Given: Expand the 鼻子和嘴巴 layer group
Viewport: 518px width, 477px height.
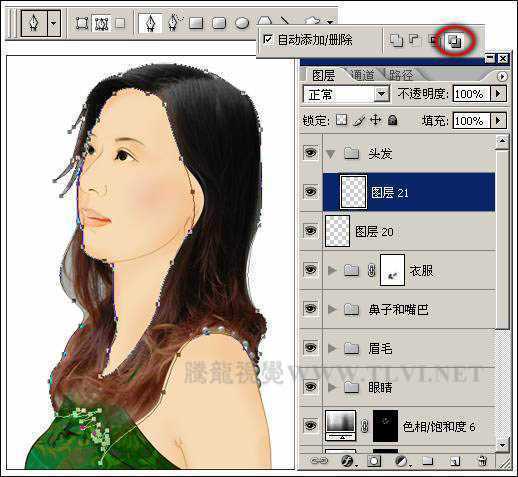Looking at the screenshot, I should click(x=332, y=310).
